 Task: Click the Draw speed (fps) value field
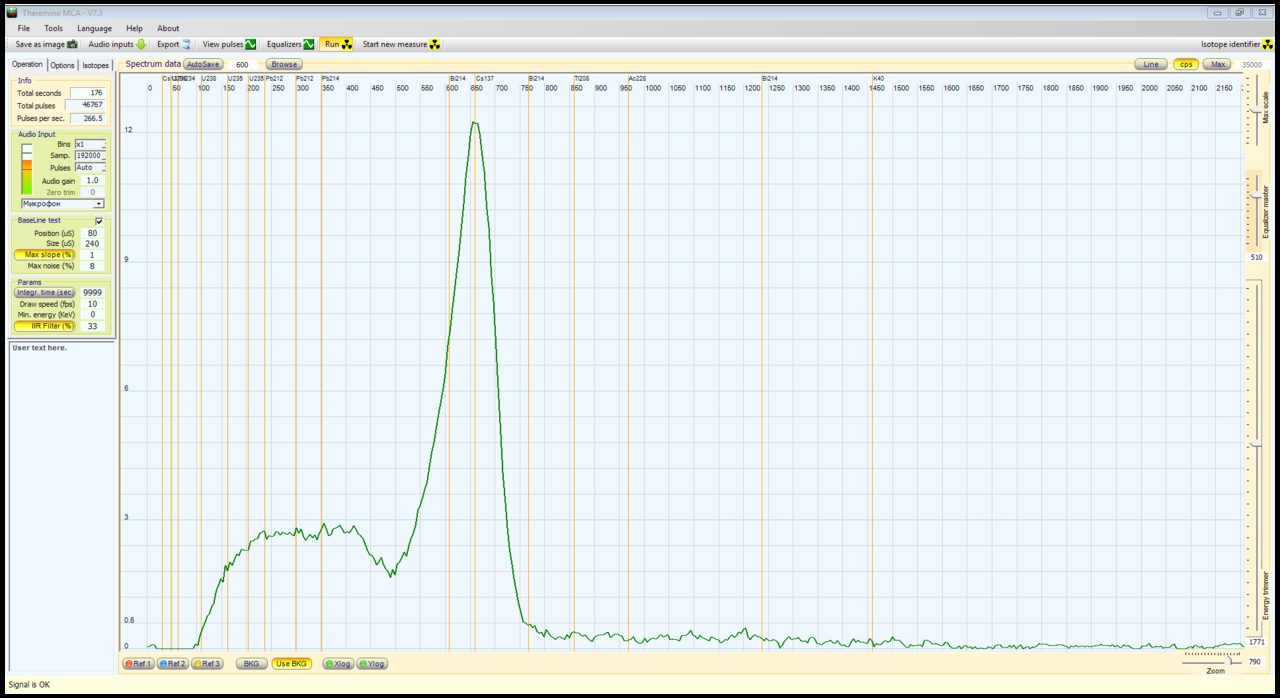[x=92, y=303]
